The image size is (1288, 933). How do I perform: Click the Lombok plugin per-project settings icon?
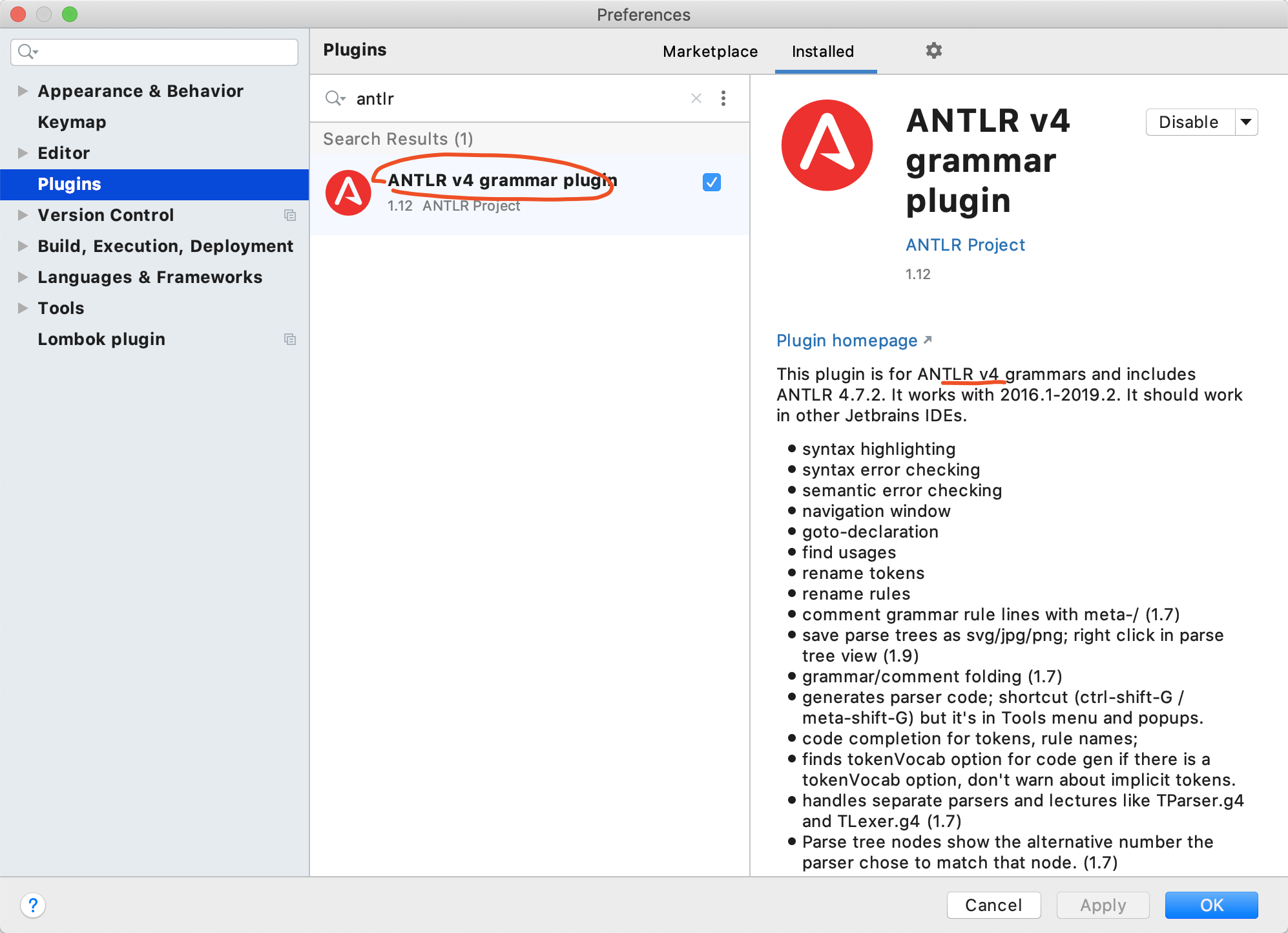pos(290,339)
